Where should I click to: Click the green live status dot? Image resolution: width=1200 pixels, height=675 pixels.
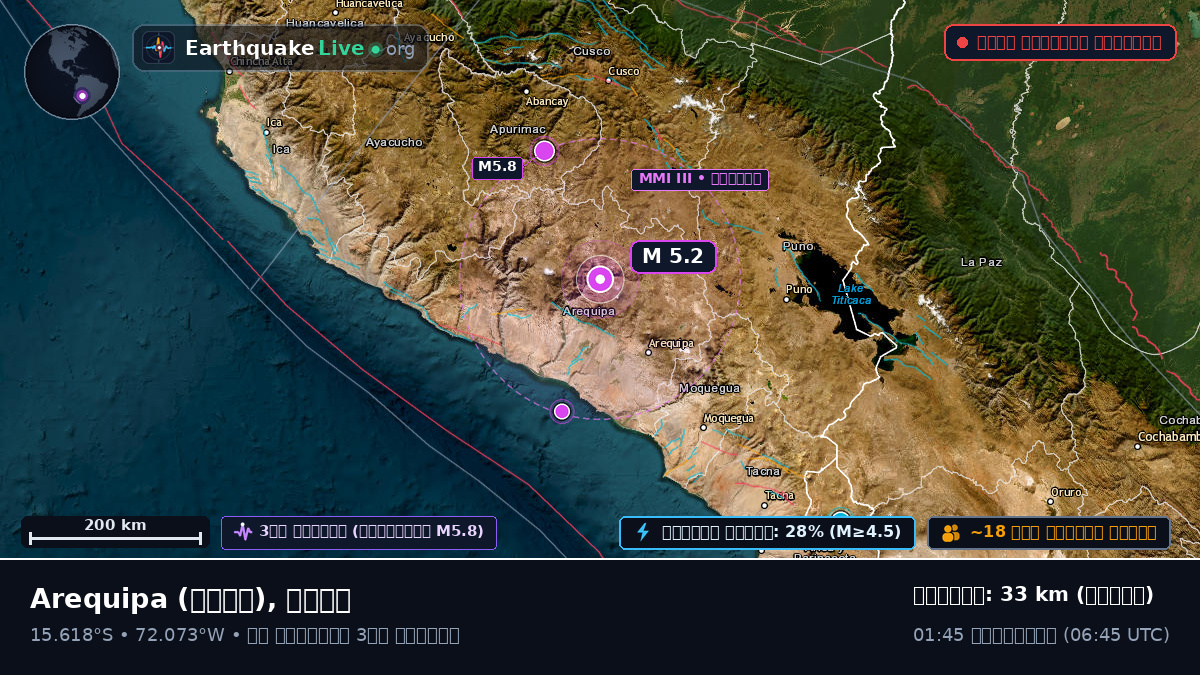tap(375, 49)
